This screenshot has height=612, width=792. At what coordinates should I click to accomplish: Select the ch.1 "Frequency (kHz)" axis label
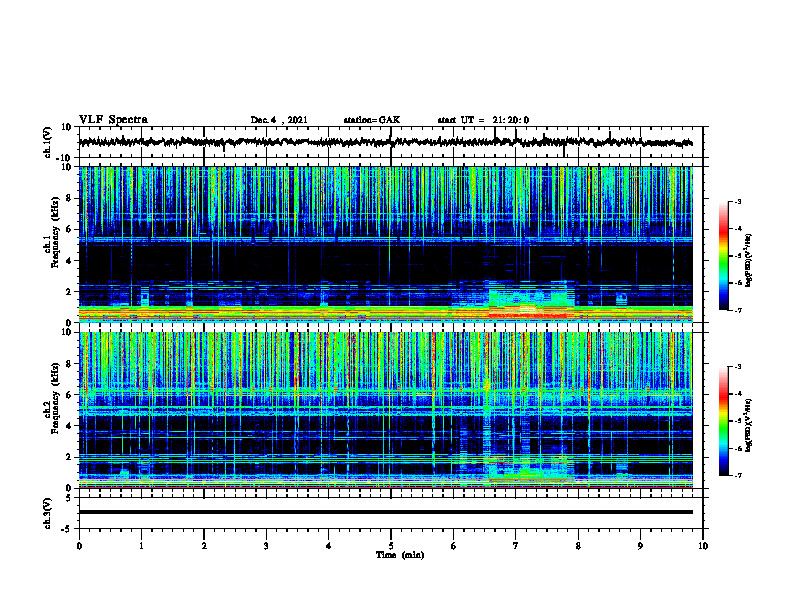pyautogui.click(x=55, y=232)
